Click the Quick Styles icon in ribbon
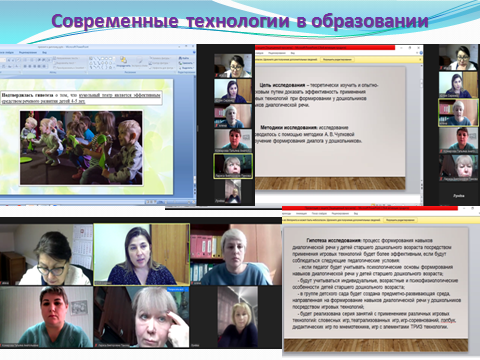The image size is (480, 360). 139,62
